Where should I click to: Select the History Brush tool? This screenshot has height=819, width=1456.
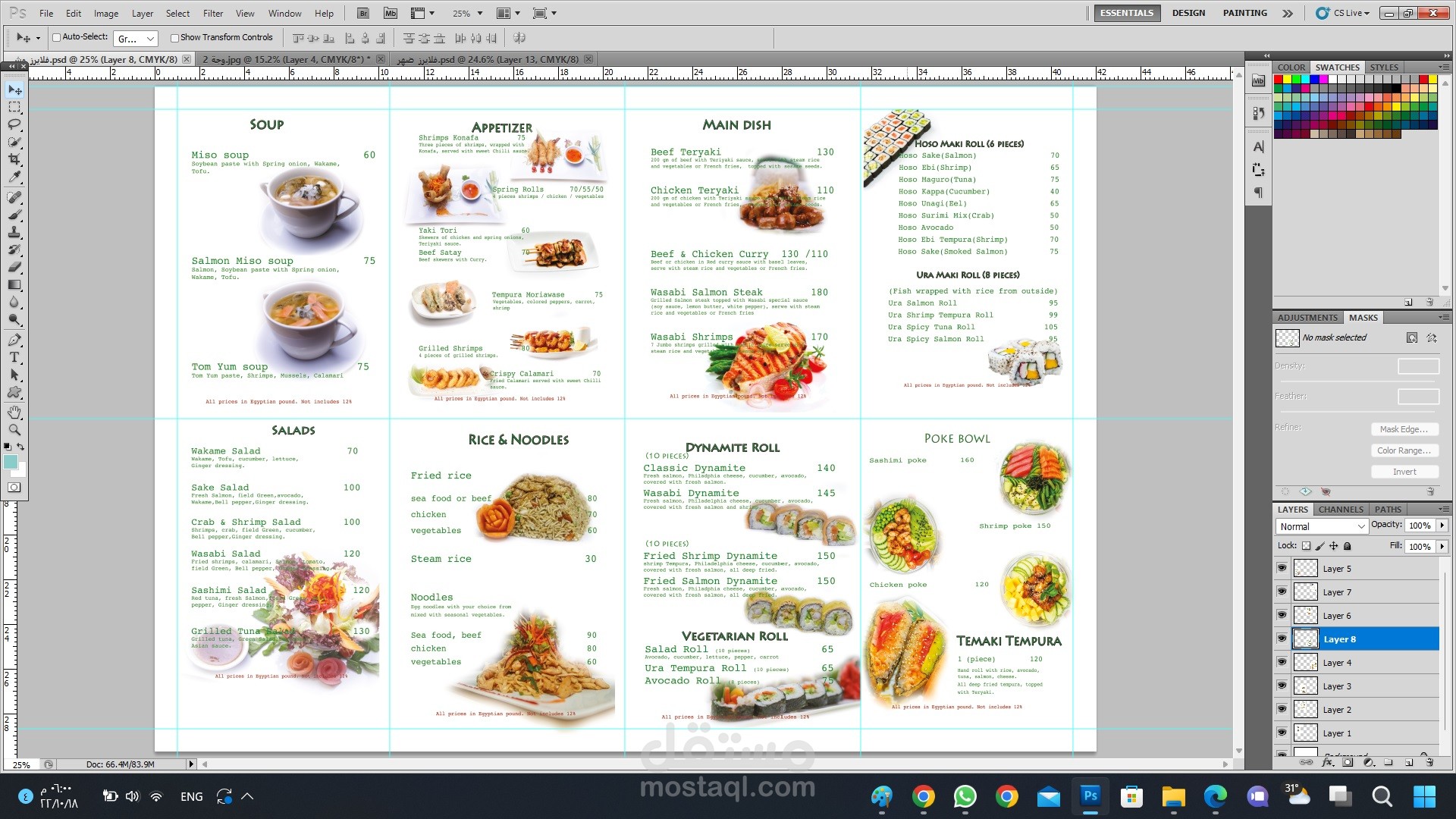14,249
